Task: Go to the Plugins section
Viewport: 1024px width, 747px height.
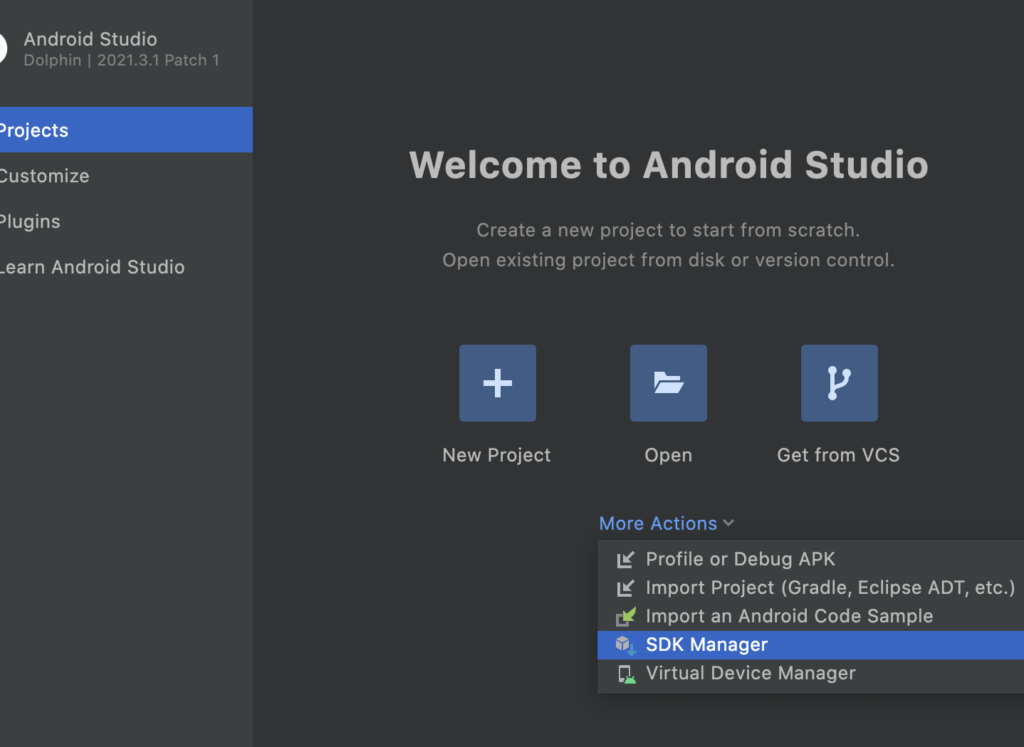Action: [126, 221]
